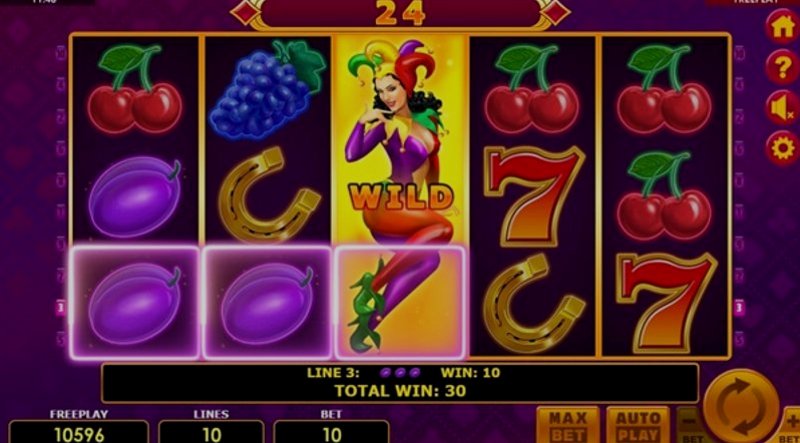
Task: Open the settings gear icon
Action: [x=783, y=148]
